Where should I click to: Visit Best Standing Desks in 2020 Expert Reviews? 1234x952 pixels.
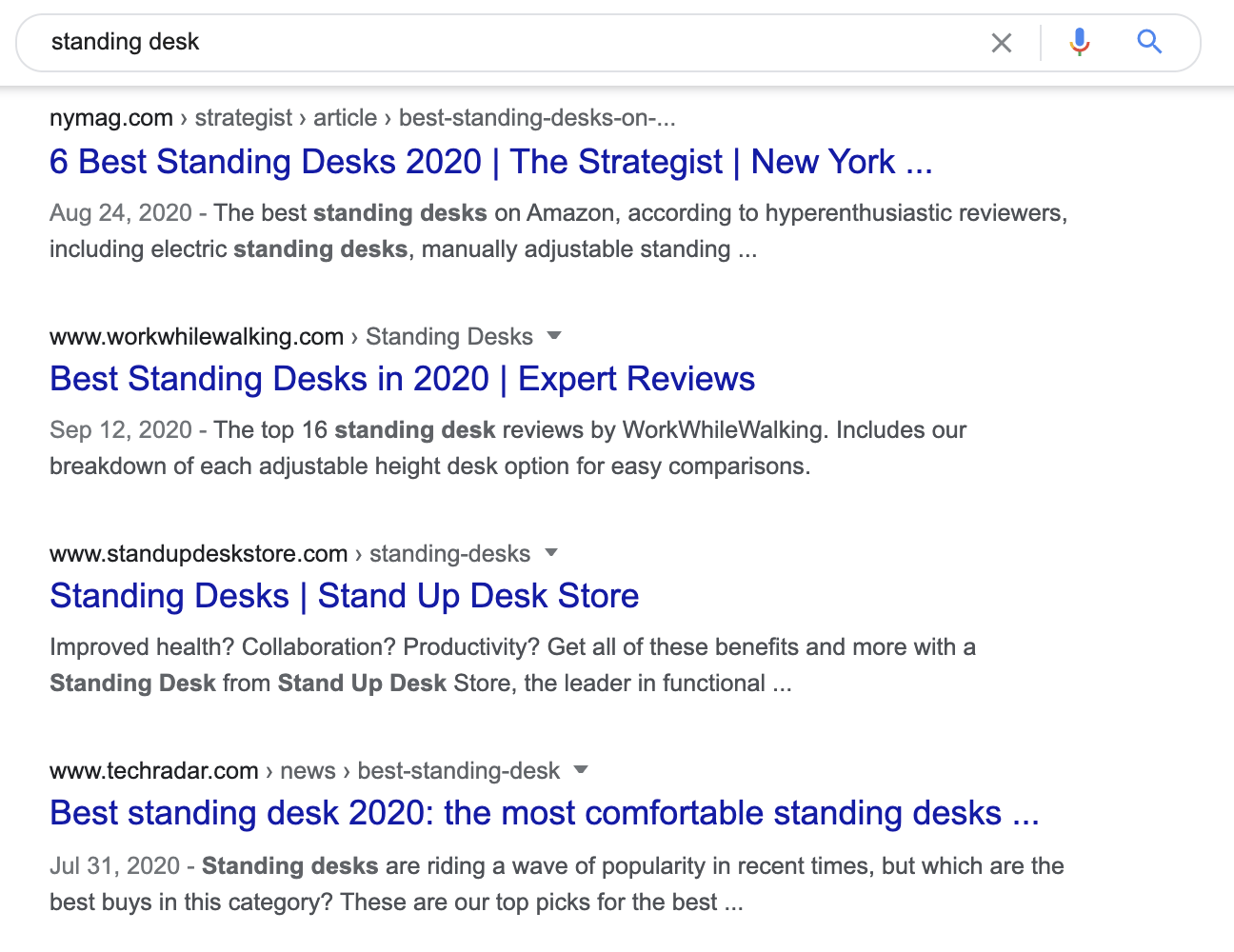(402, 379)
